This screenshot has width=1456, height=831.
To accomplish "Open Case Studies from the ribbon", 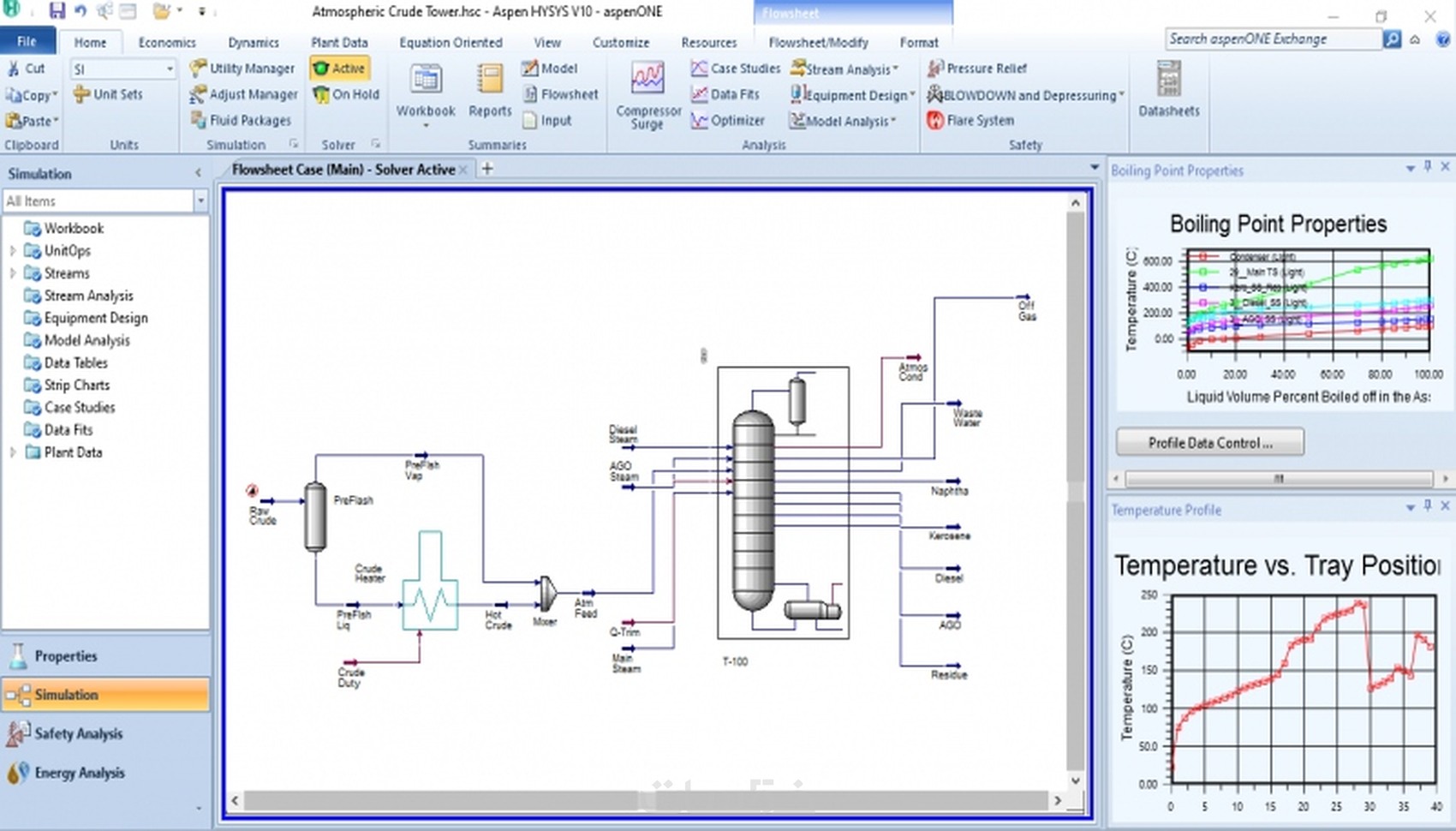I will tap(736, 69).
